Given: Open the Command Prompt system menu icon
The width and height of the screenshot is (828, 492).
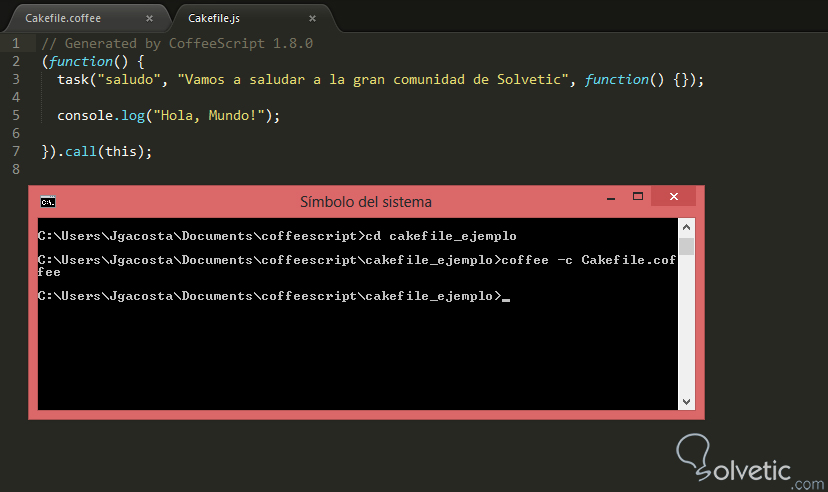Looking at the screenshot, I should point(47,201).
